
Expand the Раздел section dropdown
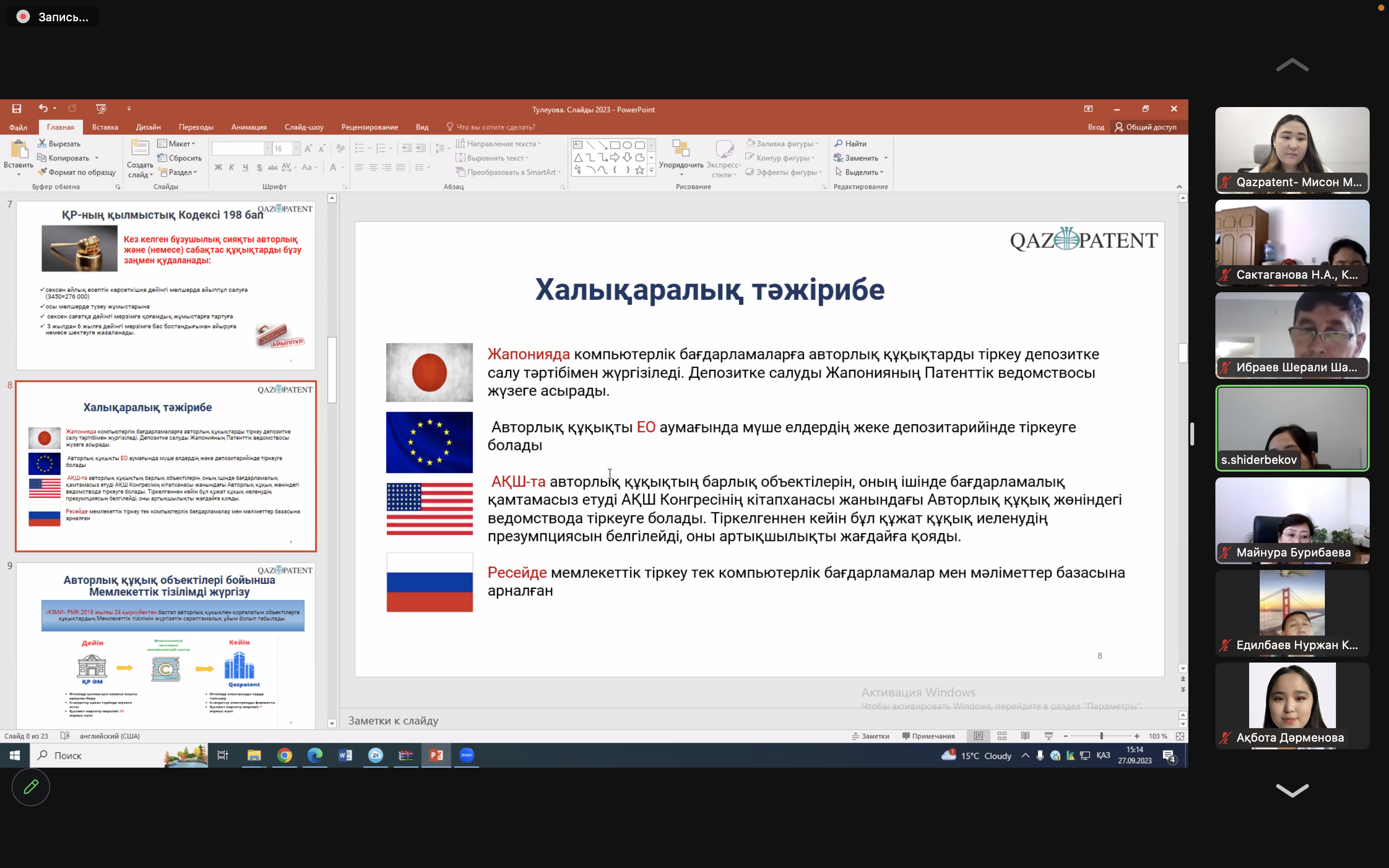(x=179, y=172)
